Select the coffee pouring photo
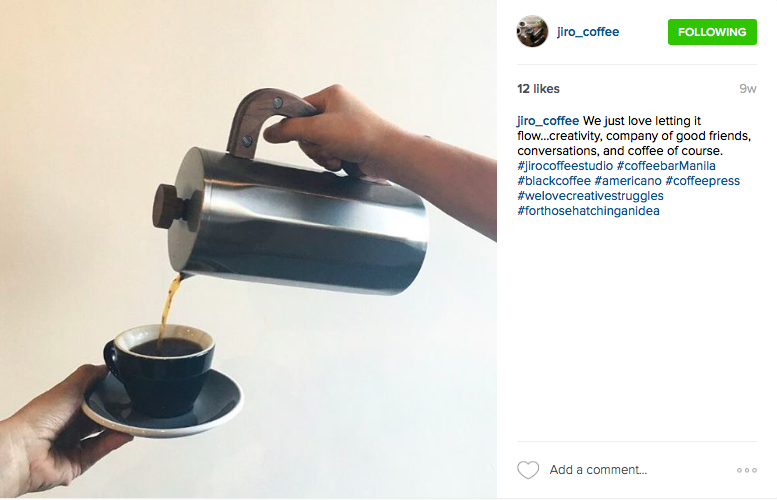 pos(248,249)
